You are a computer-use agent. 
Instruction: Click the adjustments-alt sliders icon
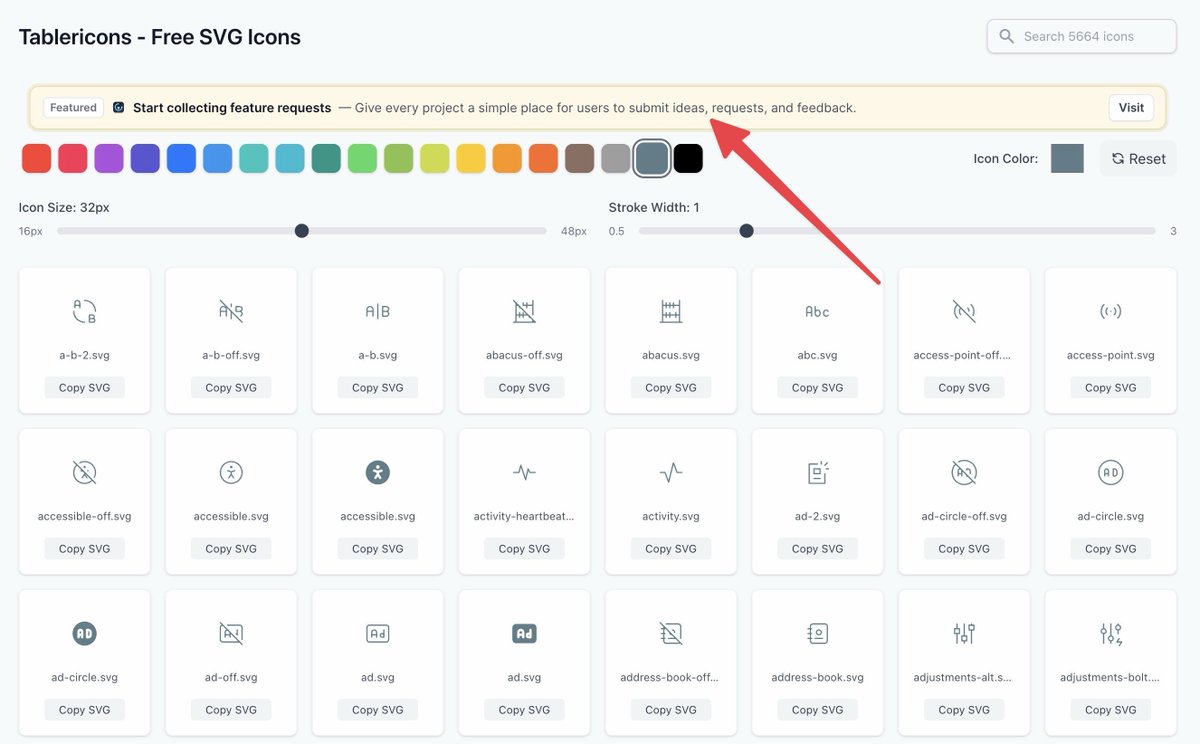click(x=964, y=633)
